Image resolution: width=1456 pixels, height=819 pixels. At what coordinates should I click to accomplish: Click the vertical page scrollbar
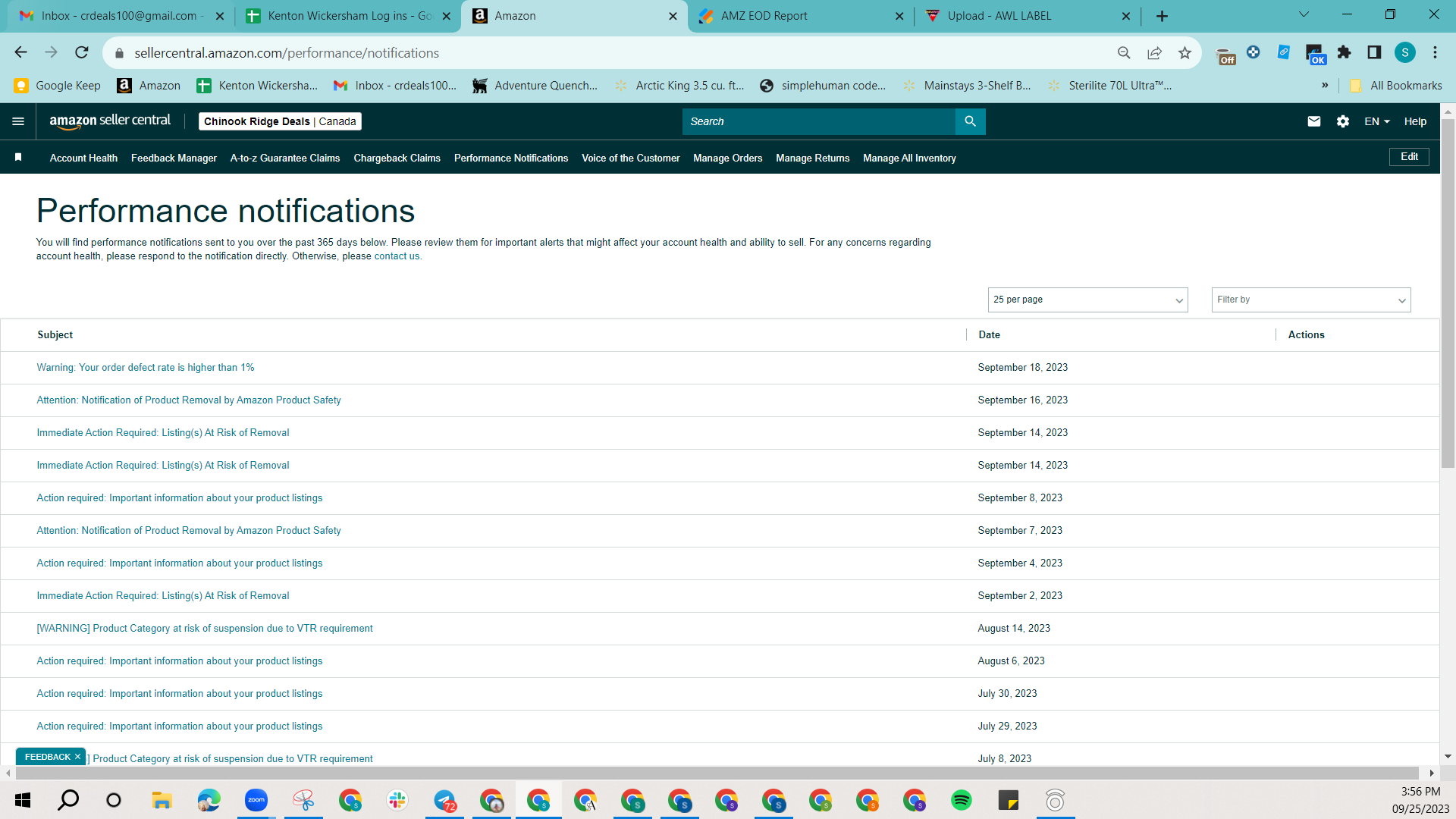[x=1448, y=293]
